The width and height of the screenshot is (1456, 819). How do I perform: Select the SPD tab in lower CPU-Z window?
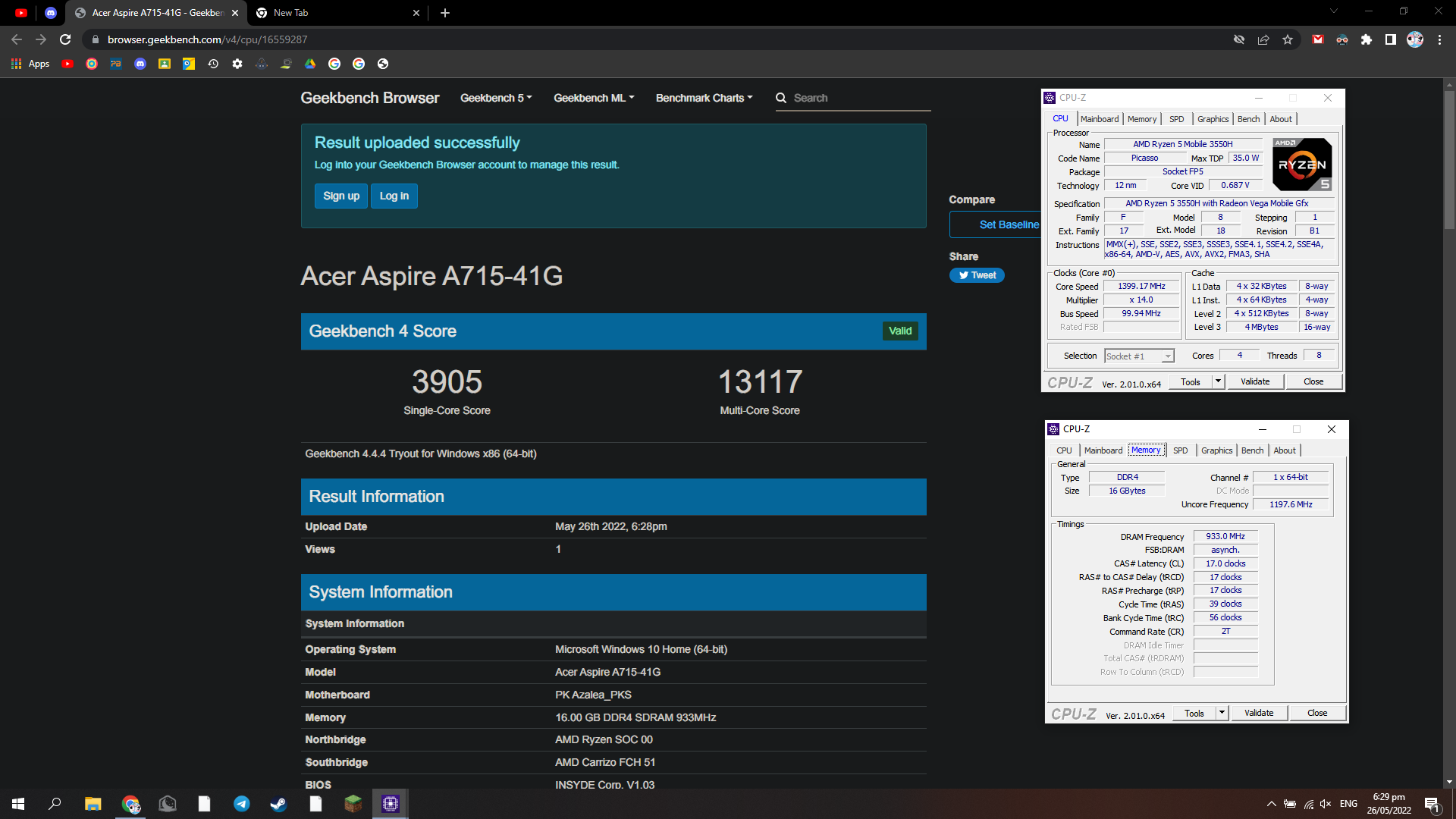1180,450
